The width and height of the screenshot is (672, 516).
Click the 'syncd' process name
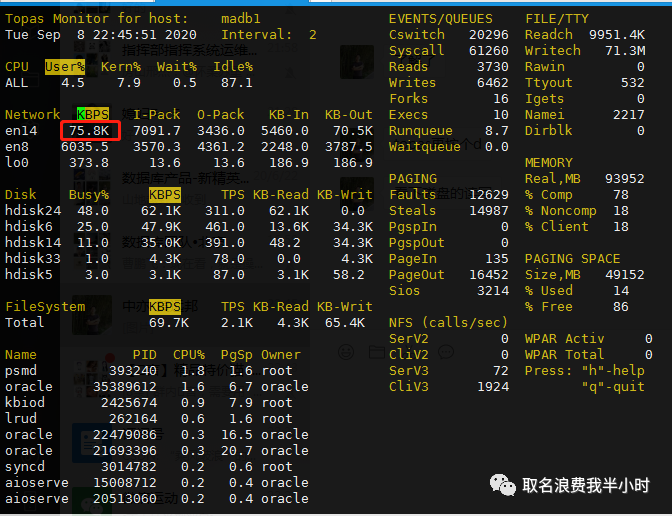coord(25,467)
